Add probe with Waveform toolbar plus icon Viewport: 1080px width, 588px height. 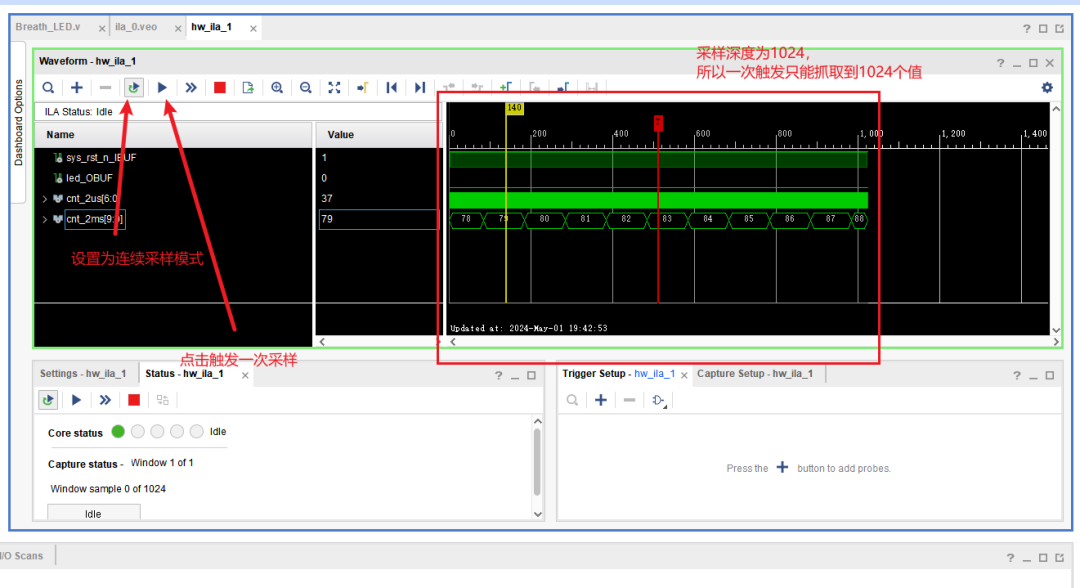[x=76, y=87]
